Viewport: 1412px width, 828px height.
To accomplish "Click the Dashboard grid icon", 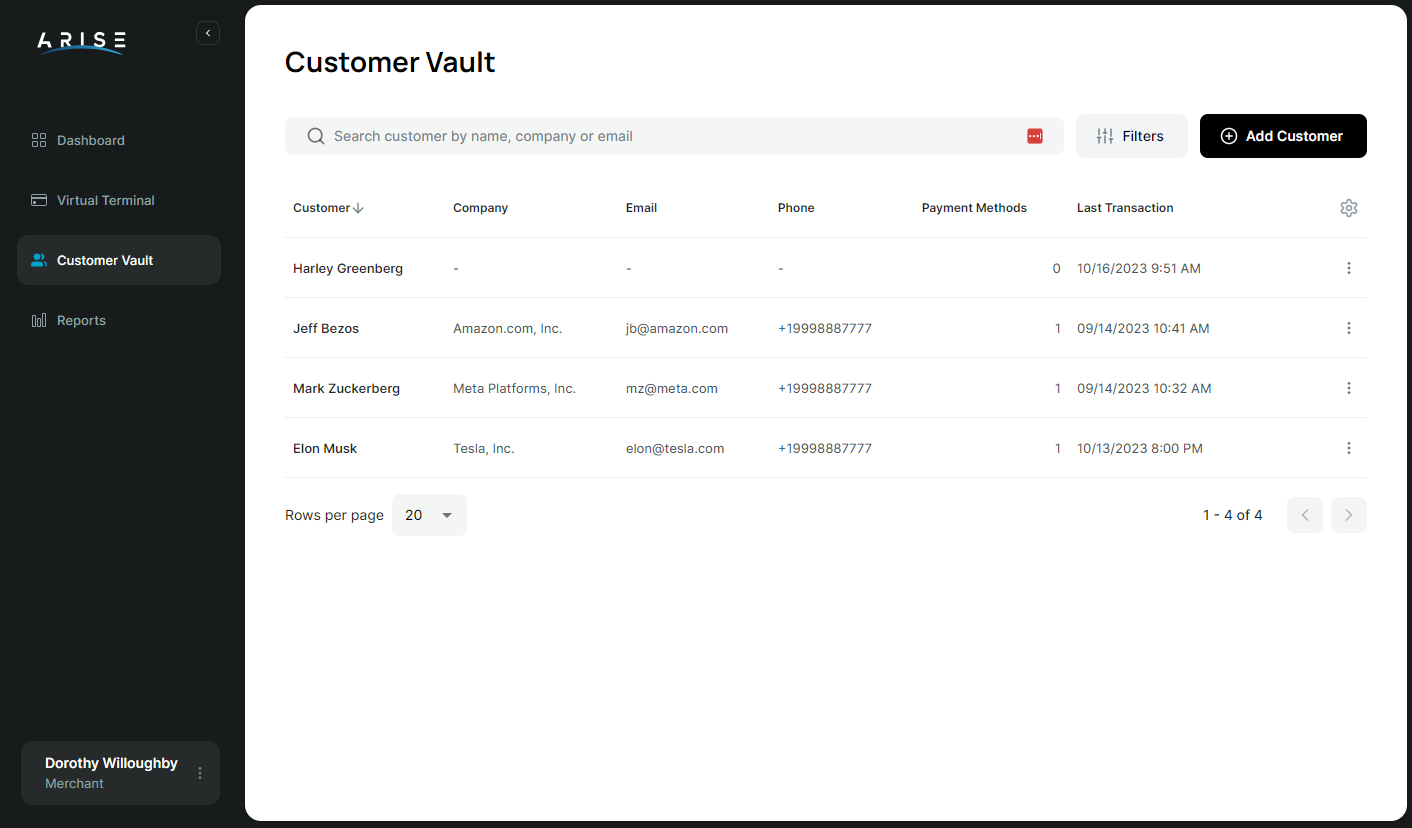I will tap(39, 140).
